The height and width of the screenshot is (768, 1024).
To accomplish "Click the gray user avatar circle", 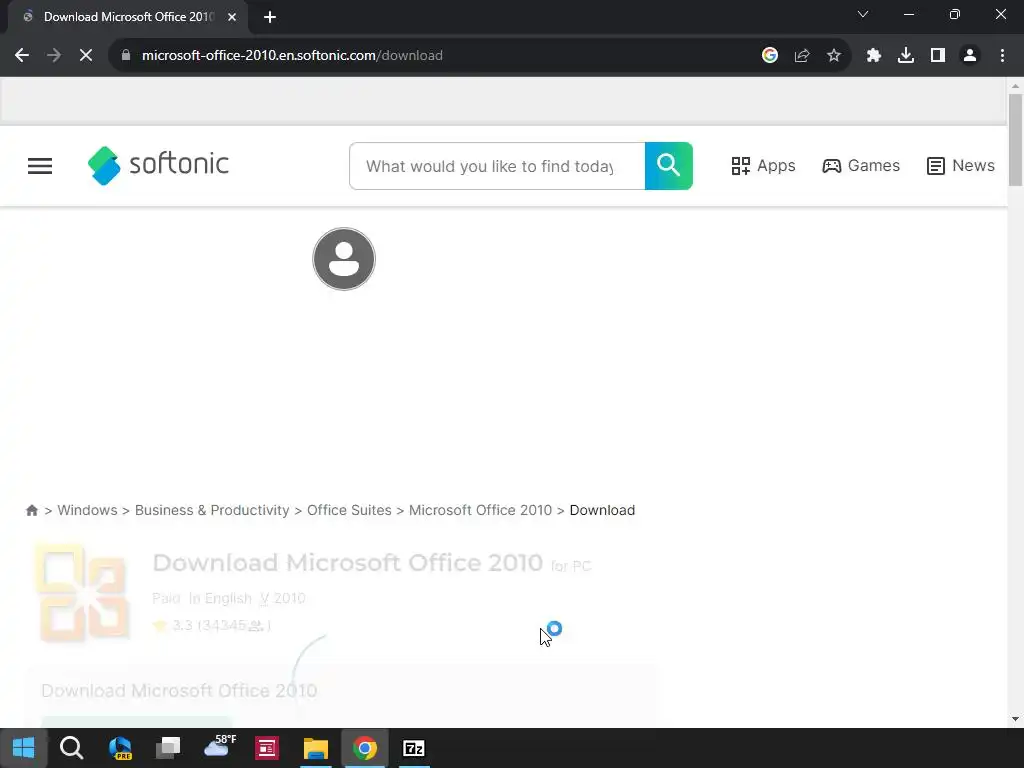I will [344, 259].
